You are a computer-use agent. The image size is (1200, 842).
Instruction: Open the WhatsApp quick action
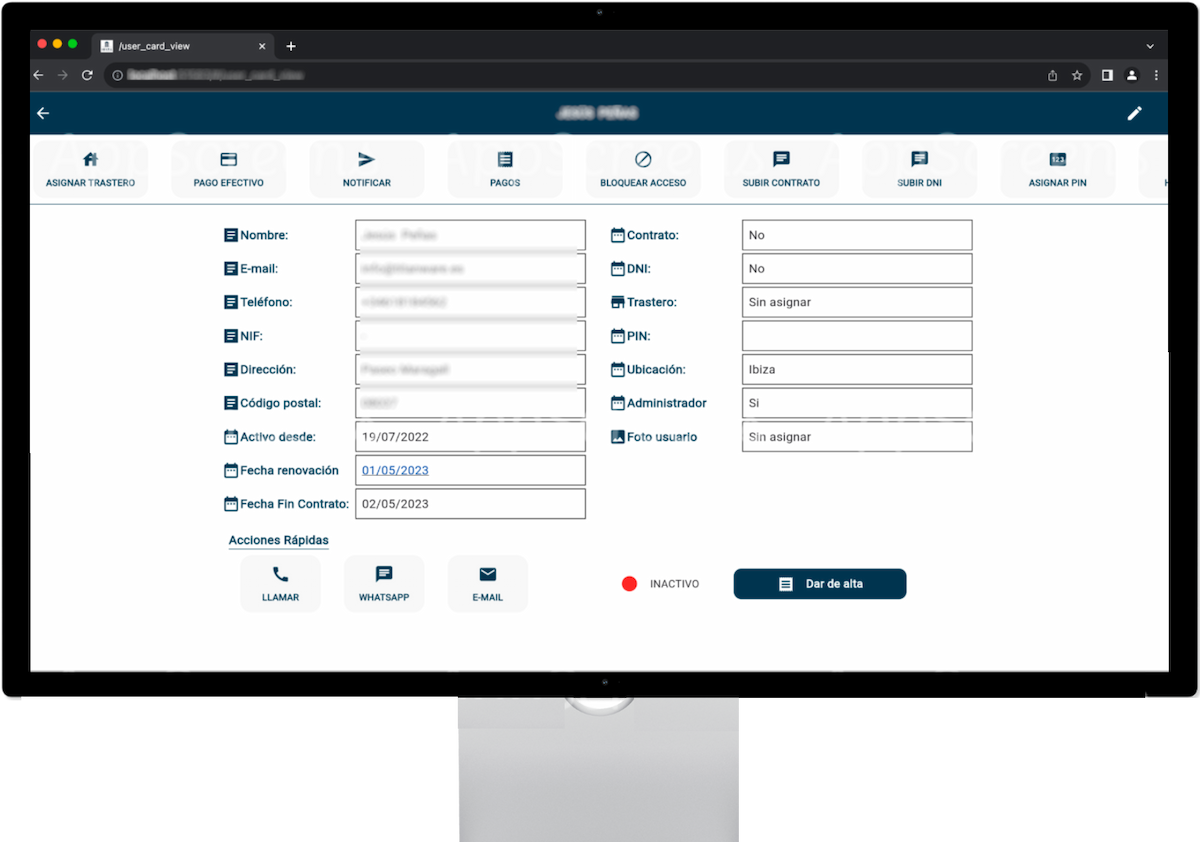(x=384, y=583)
